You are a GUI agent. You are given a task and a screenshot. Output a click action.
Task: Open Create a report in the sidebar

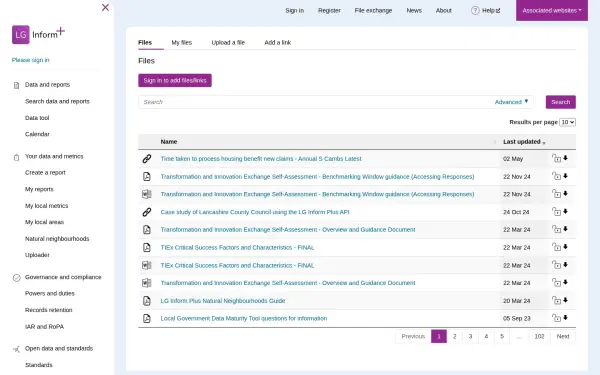[45, 173]
